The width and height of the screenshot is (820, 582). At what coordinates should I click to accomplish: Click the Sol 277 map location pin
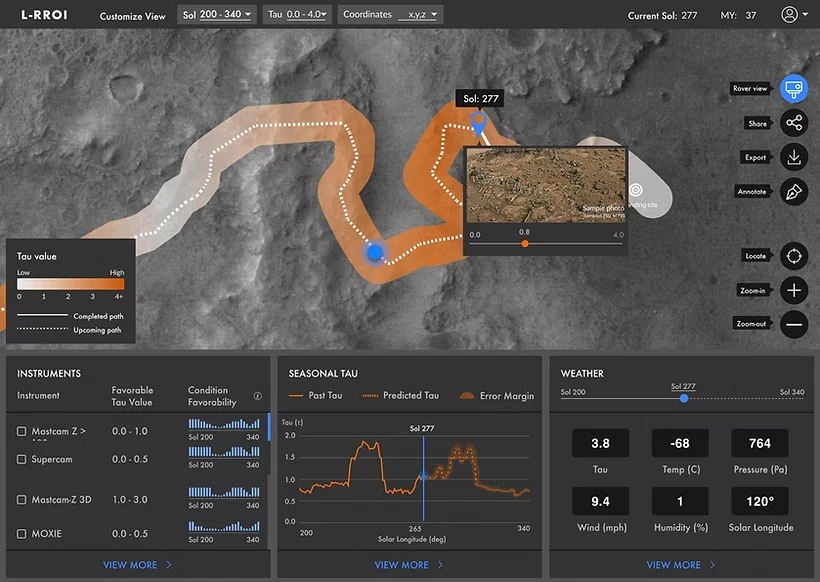[479, 123]
